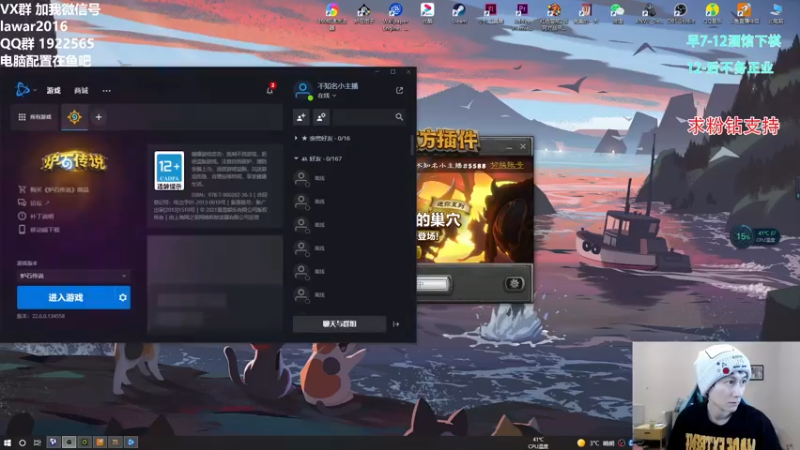The image size is (800, 450).
Task: Show all games grid tab
Action: pyautogui.click(x=35, y=117)
